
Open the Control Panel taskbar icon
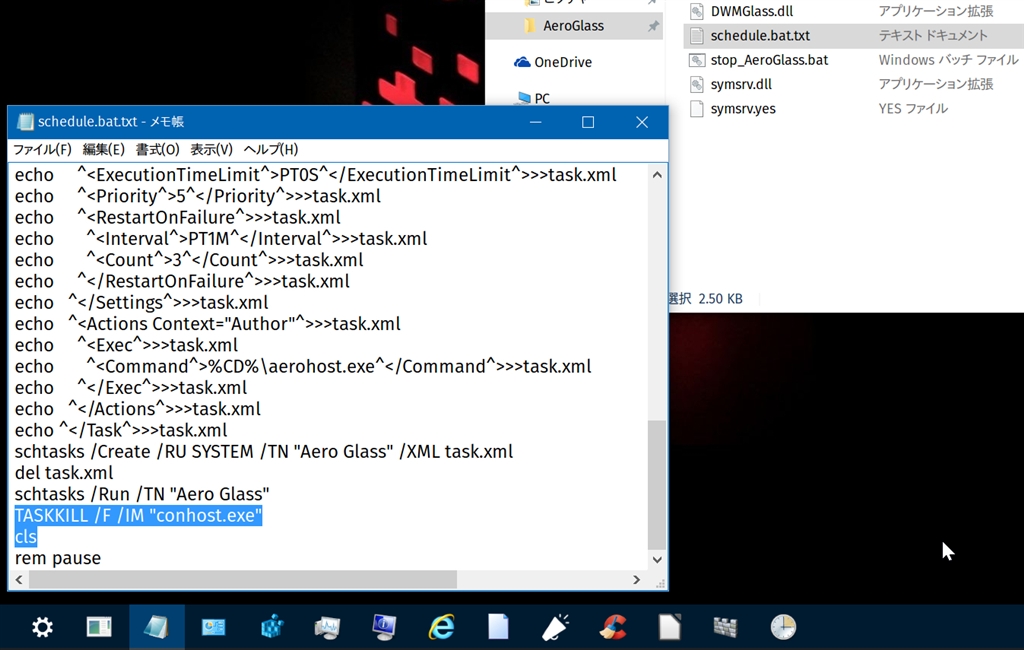(214, 628)
